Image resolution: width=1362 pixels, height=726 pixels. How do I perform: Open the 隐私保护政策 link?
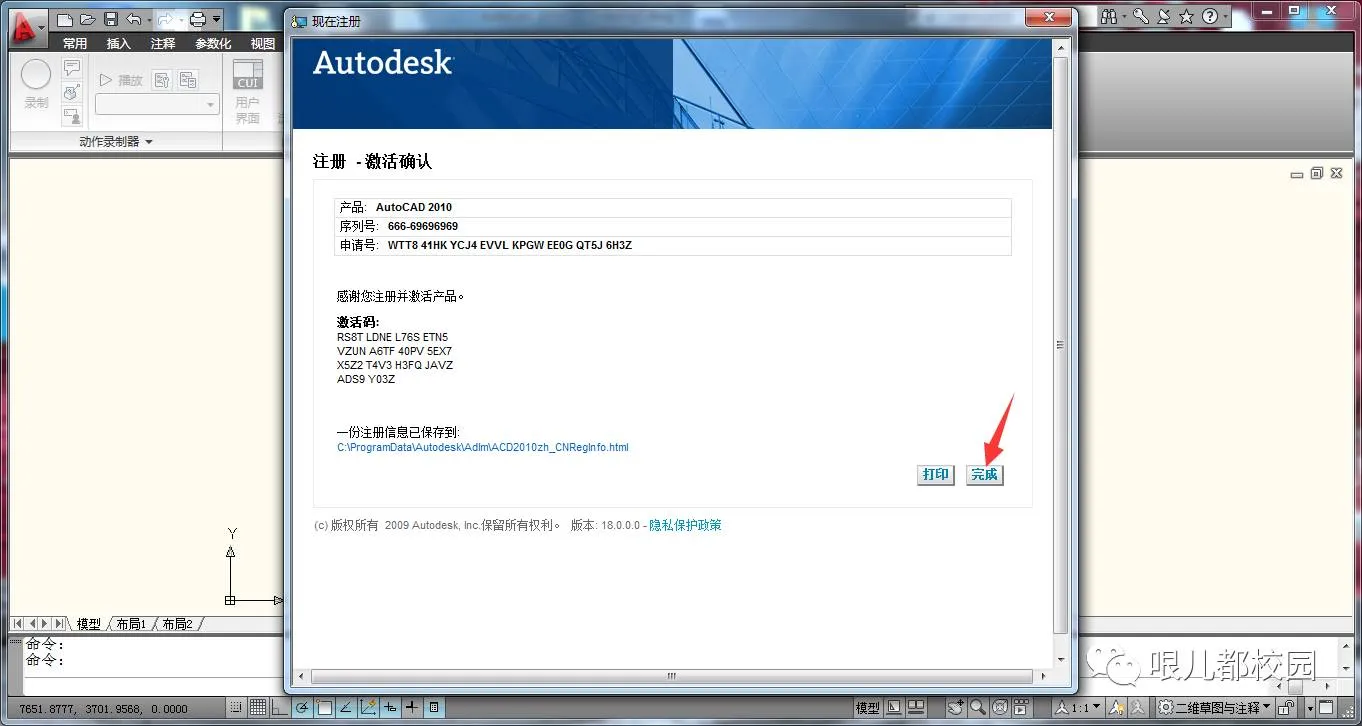point(685,525)
